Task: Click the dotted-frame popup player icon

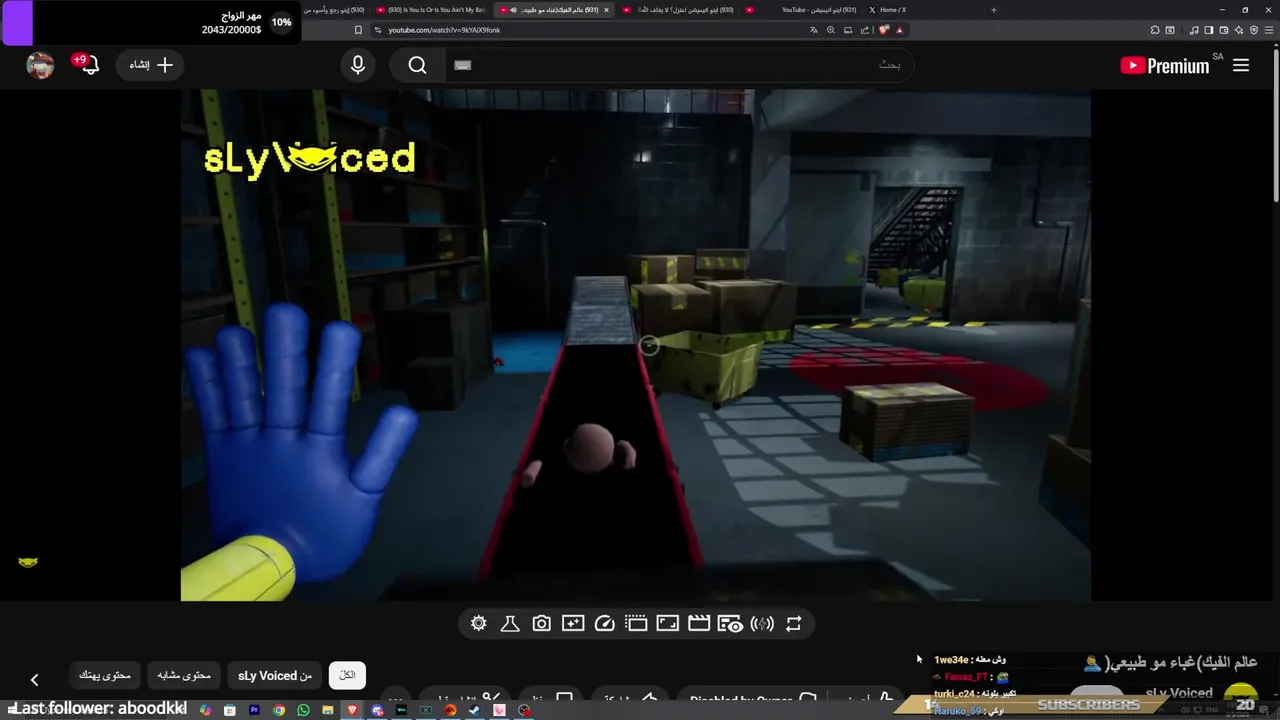Action: (x=636, y=624)
